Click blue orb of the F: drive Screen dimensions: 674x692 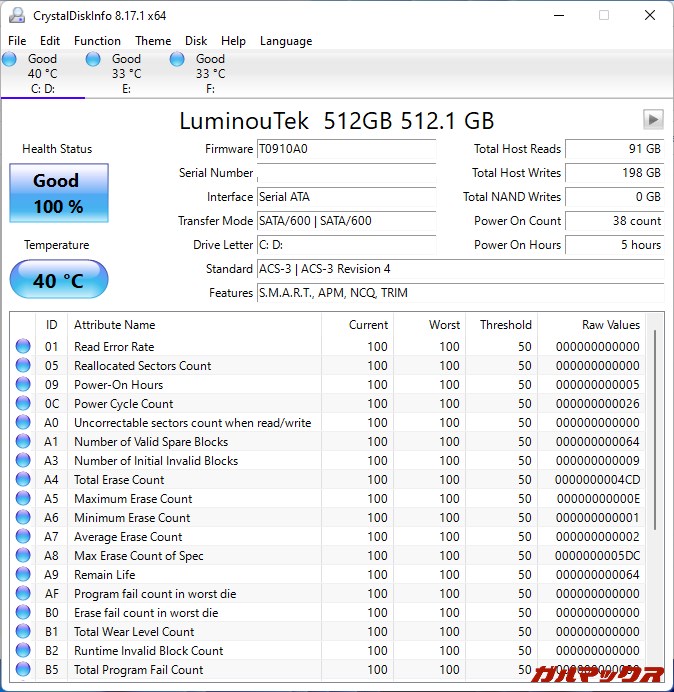[x=178, y=60]
